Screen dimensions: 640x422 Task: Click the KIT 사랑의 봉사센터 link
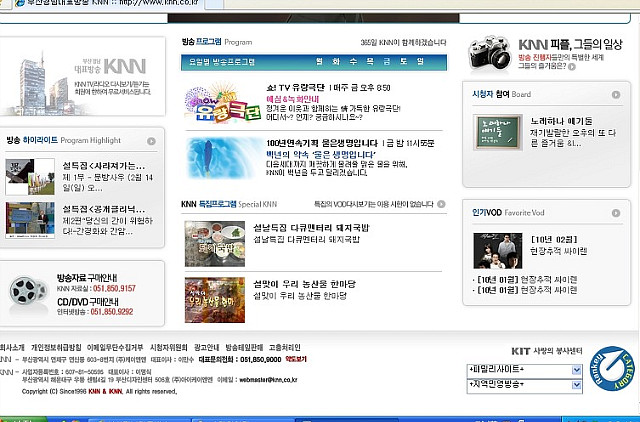click(x=547, y=351)
